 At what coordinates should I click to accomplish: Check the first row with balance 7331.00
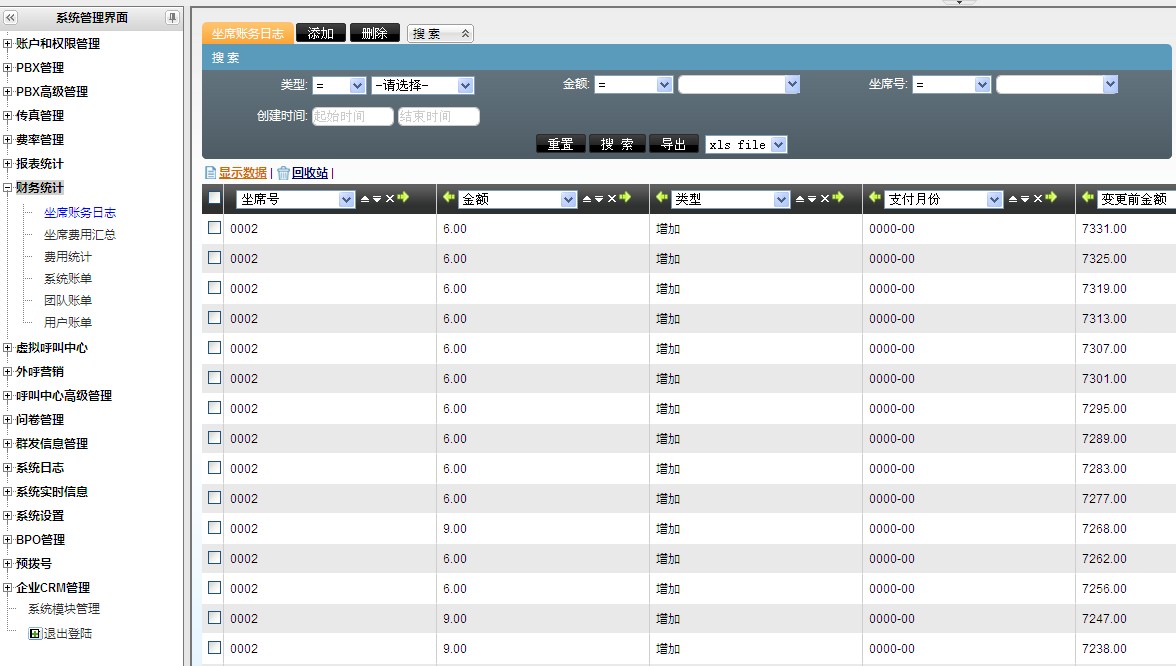214,228
